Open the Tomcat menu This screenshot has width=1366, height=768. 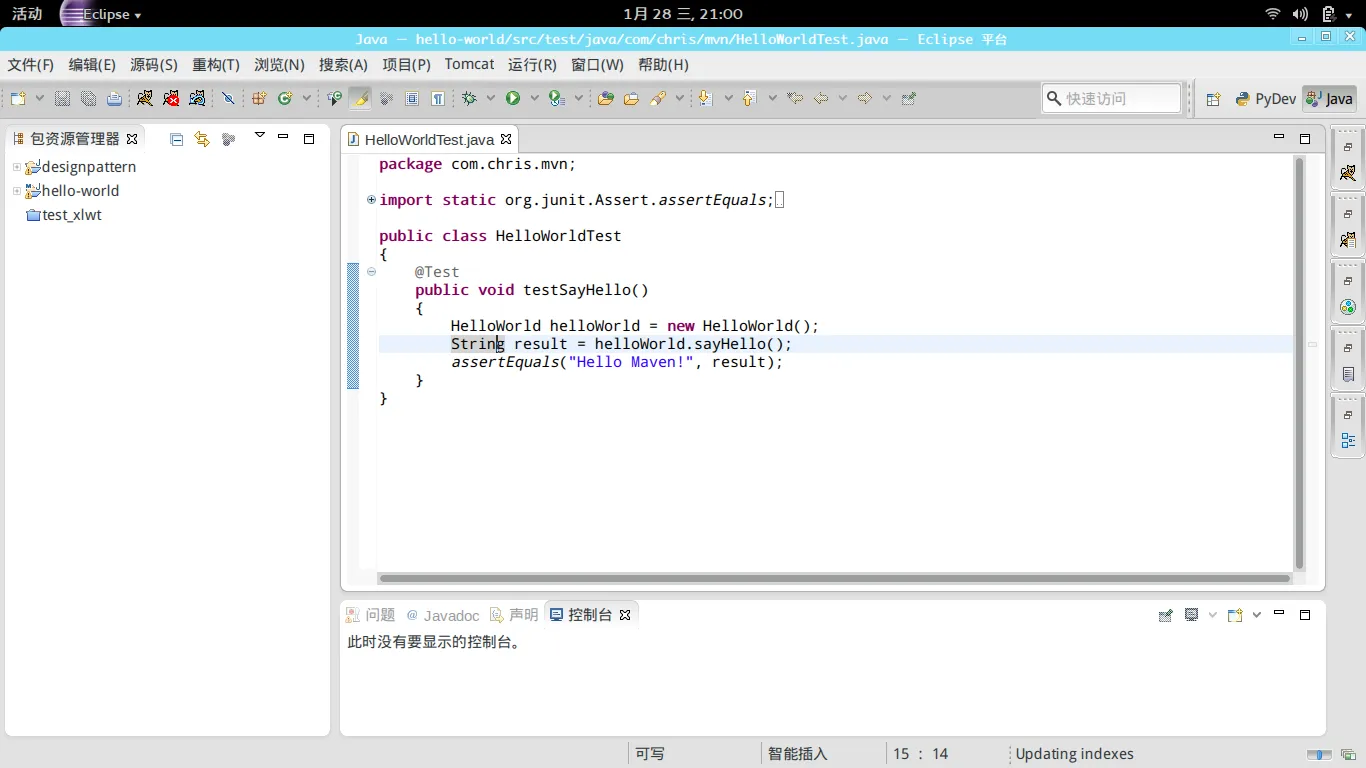[469, 64]
